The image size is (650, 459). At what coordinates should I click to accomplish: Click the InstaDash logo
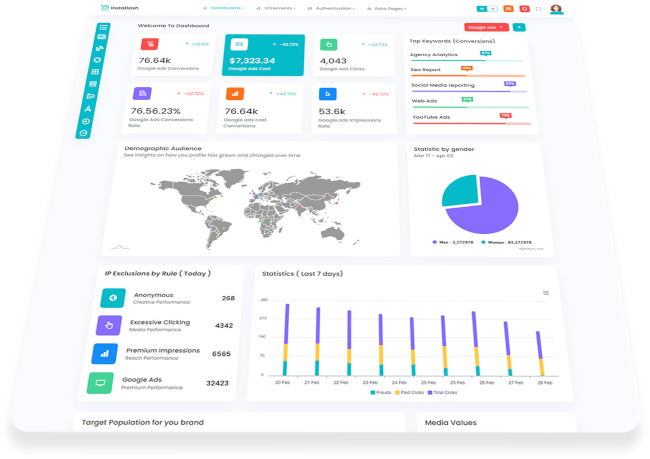(x=119, y=8)
